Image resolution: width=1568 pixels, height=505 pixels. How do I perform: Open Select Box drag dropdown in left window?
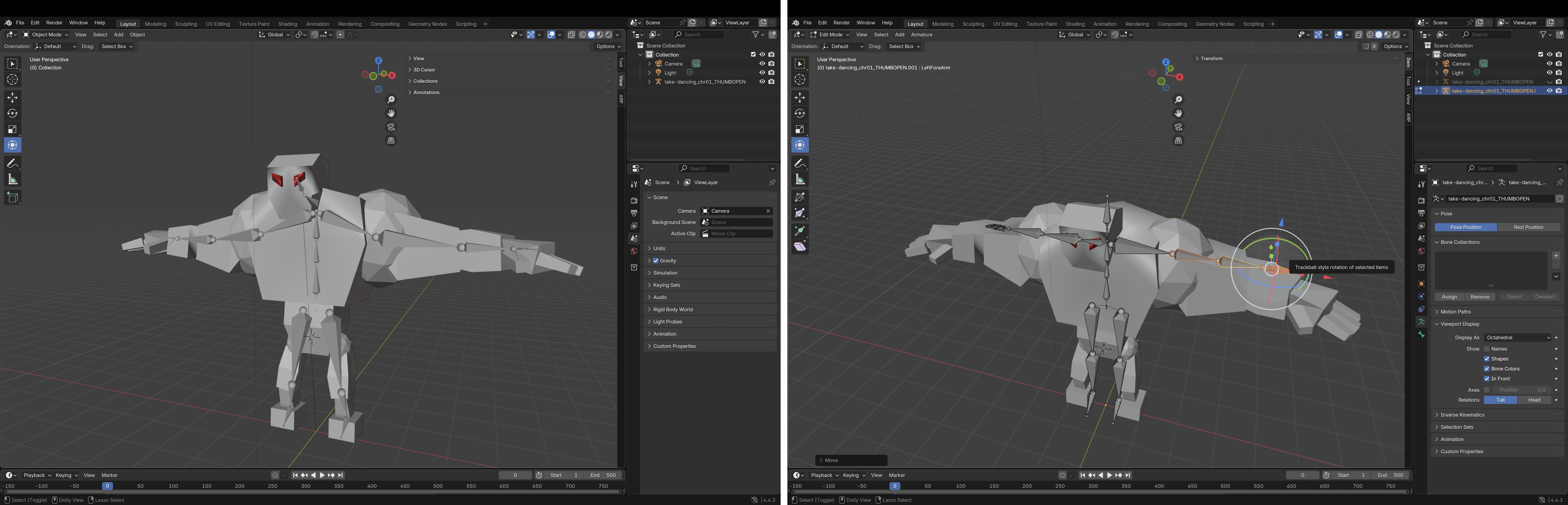[116, 46]
